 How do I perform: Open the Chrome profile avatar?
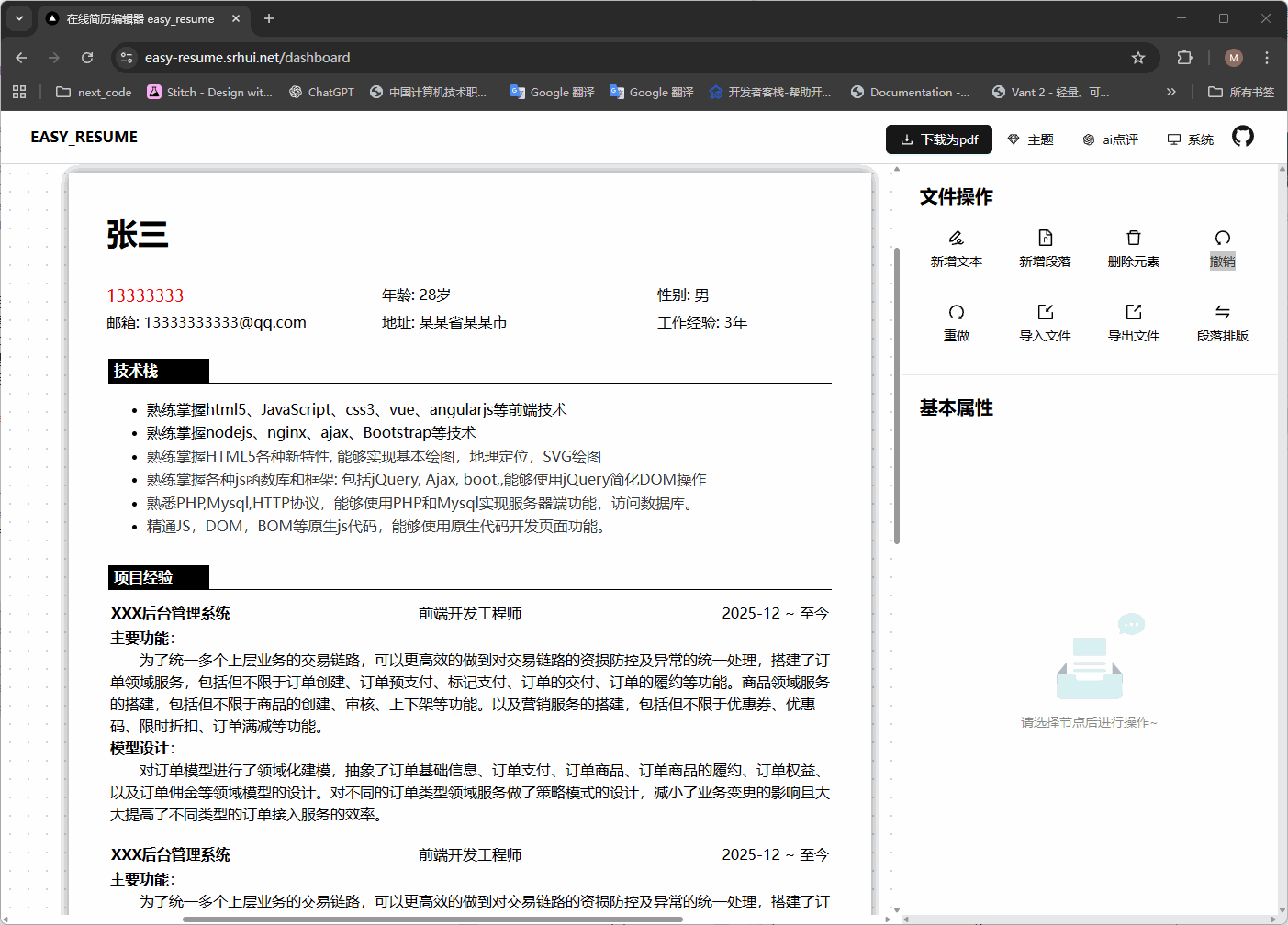1234,58
